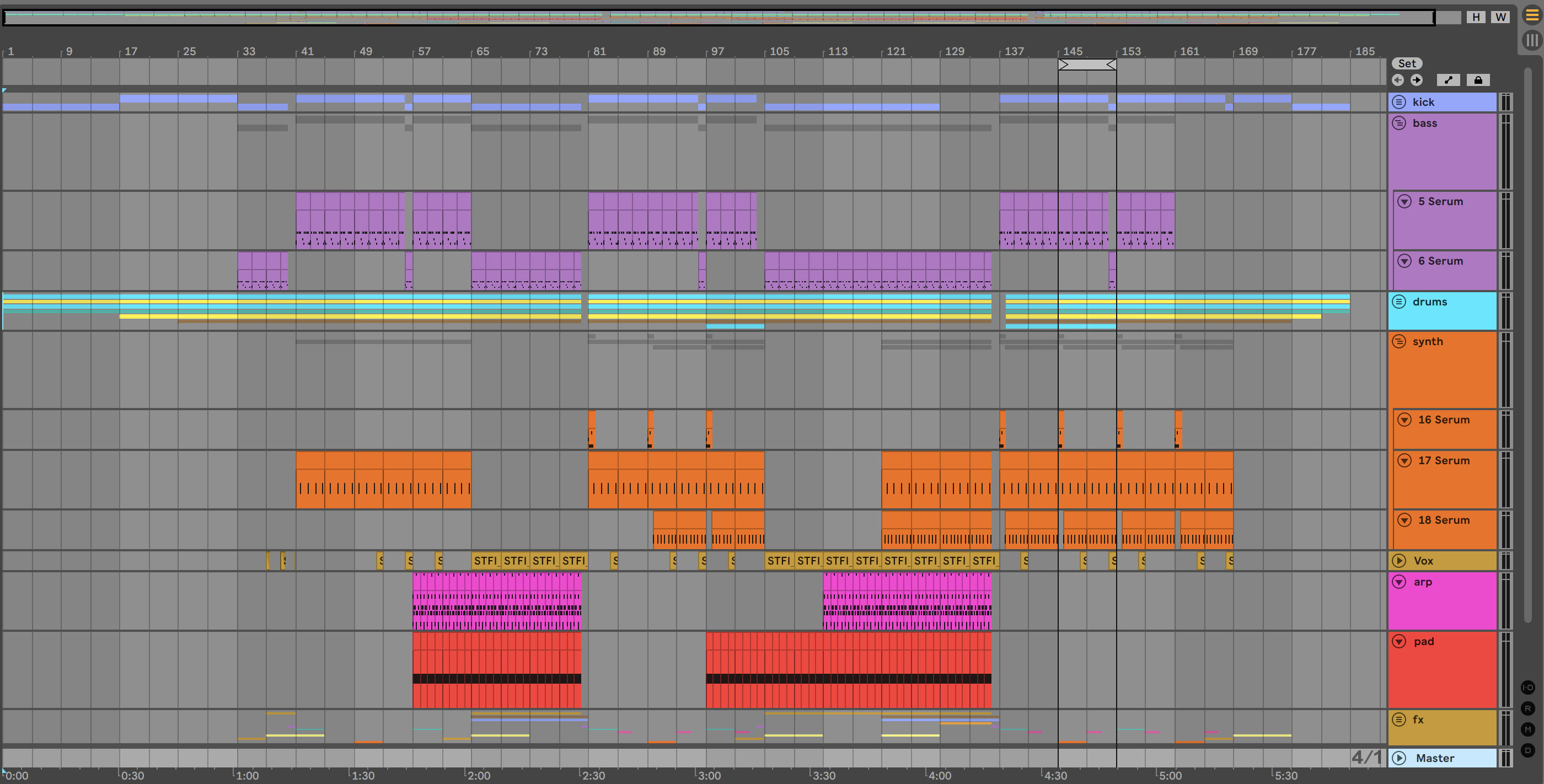Jump to next locator with right arrow

pos(1416,80)
